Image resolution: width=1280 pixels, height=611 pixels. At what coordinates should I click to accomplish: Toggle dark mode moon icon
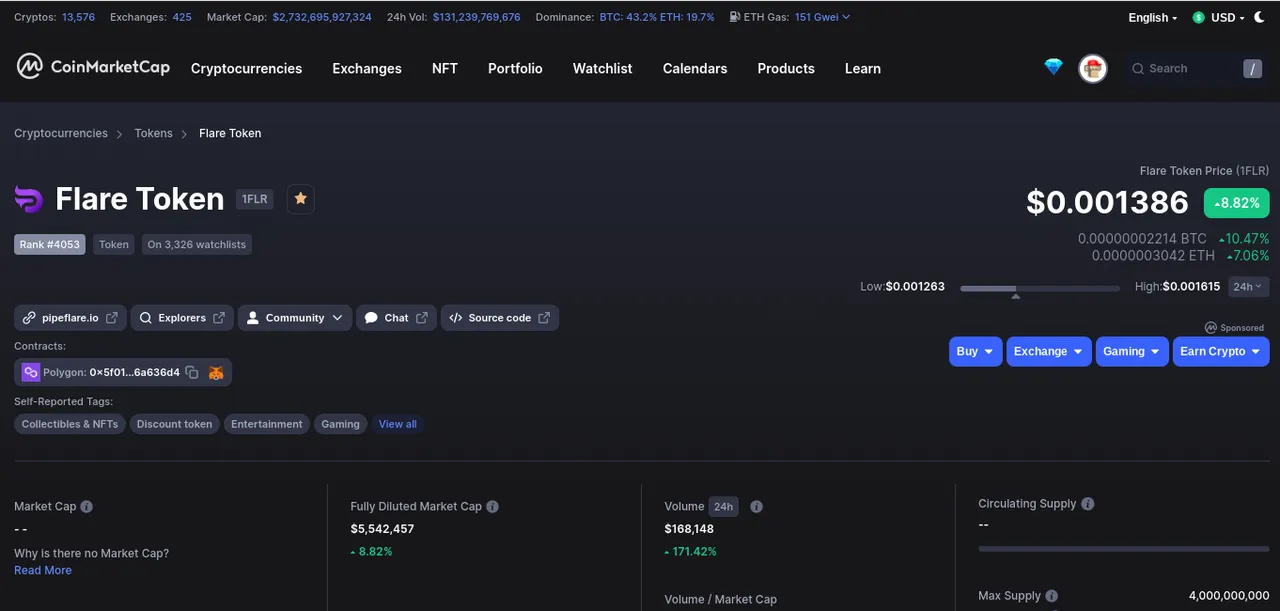pyautogui.click(x=1258, y=17)
